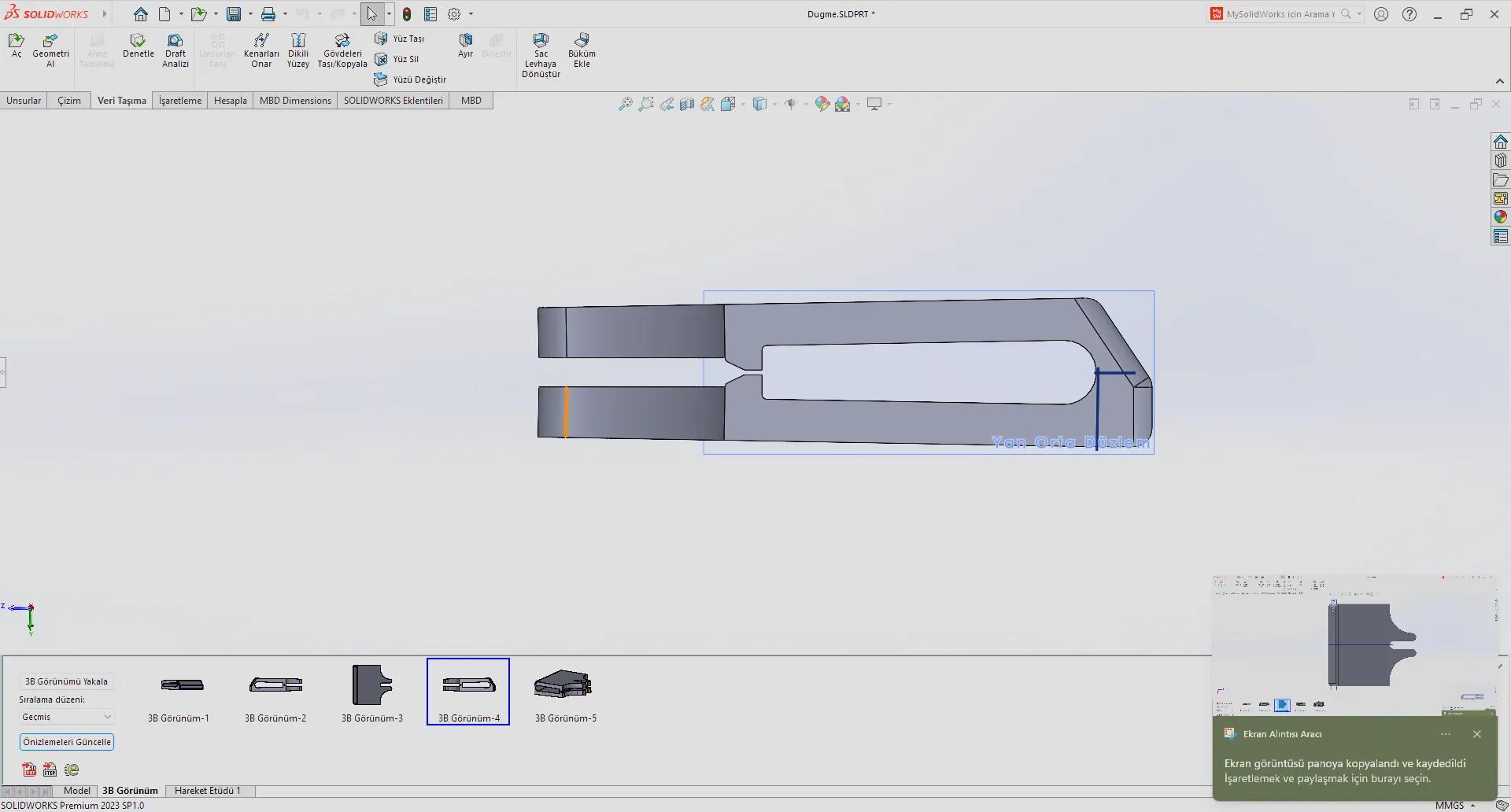Click Publish to 3D PDF icon
Viewport: 1511px width, 812px height.
pyautogui.click(x=29, y=770)
